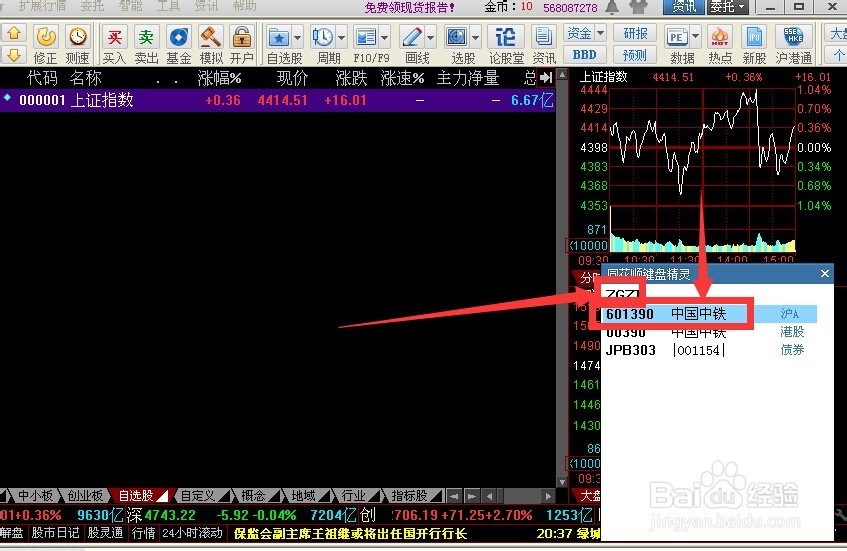This screenshot has width=847, height=551.
Task: Open the 股市日记 status bar button
Action: 55,533
